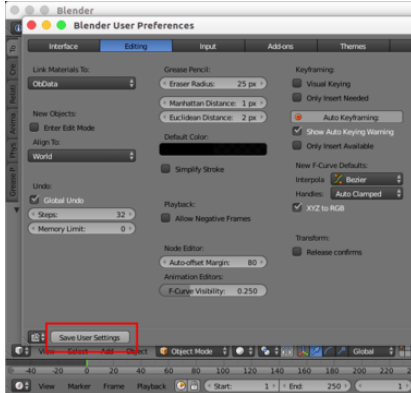
Task: Open the timeline Marker menu
Action: 79,386
